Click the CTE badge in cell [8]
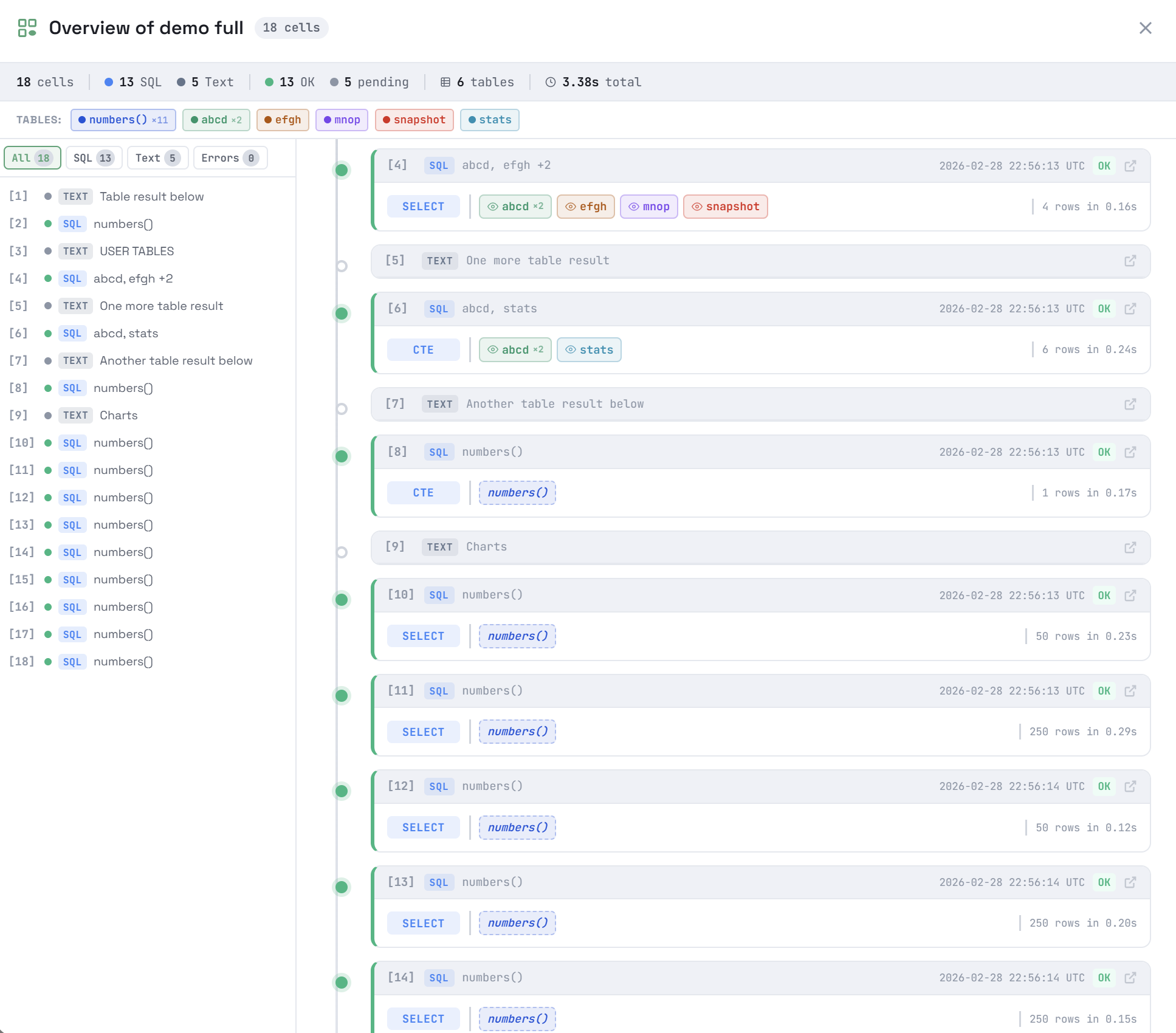The image size is (1176, 1033). tap(424, 493)
